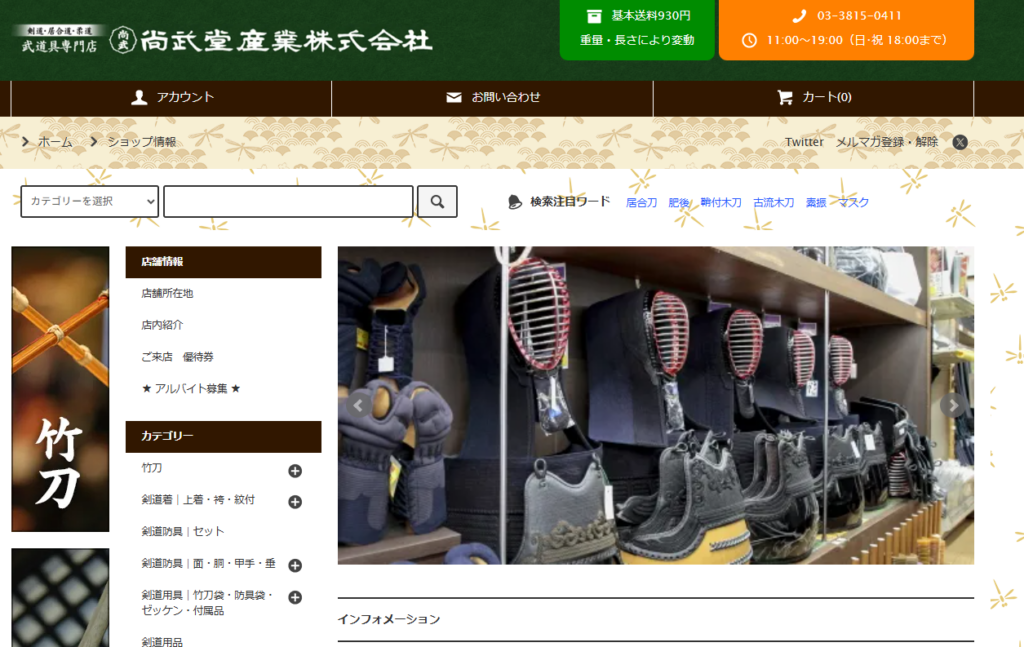
Task: Go to next slide with right arrow
Action: pyautogui.click(x=953, y=405)
